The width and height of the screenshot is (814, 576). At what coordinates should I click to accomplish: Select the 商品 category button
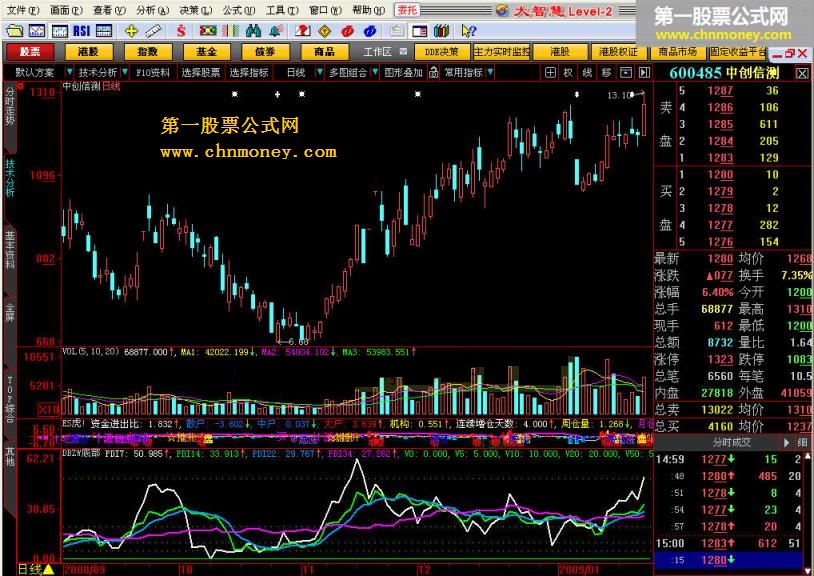point(324,52)
